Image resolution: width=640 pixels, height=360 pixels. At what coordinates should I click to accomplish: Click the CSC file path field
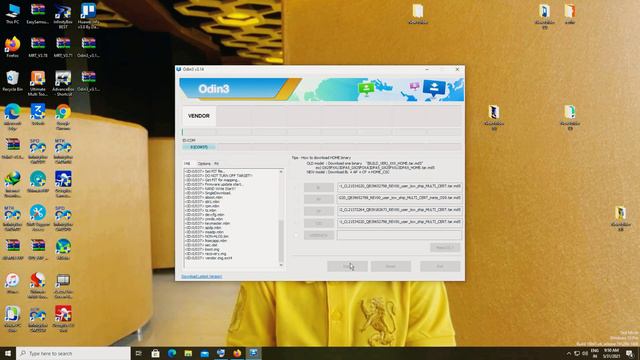click(400, 222)
